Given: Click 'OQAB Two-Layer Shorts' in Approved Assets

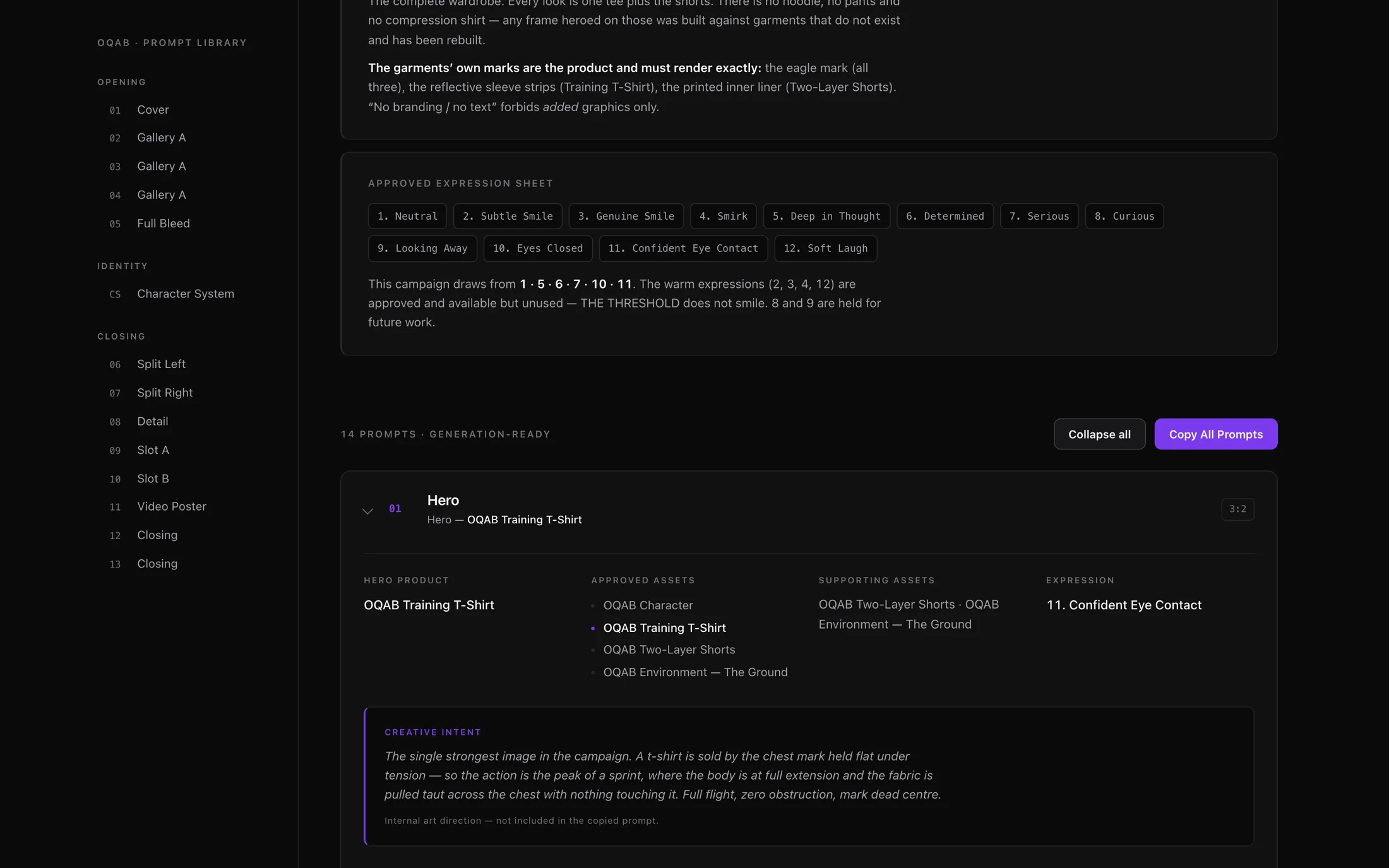Looking at the screenshot, I should [669, 650].
